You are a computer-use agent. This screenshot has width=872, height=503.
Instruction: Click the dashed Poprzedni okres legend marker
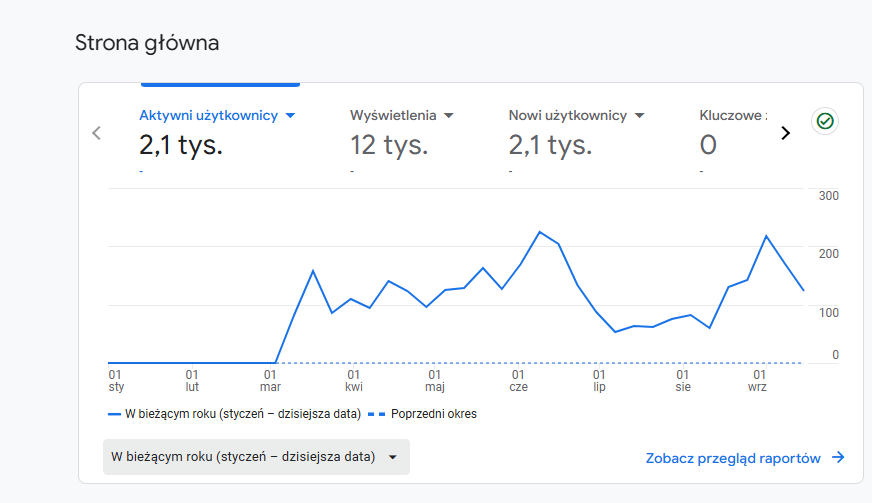pos(377,414)
